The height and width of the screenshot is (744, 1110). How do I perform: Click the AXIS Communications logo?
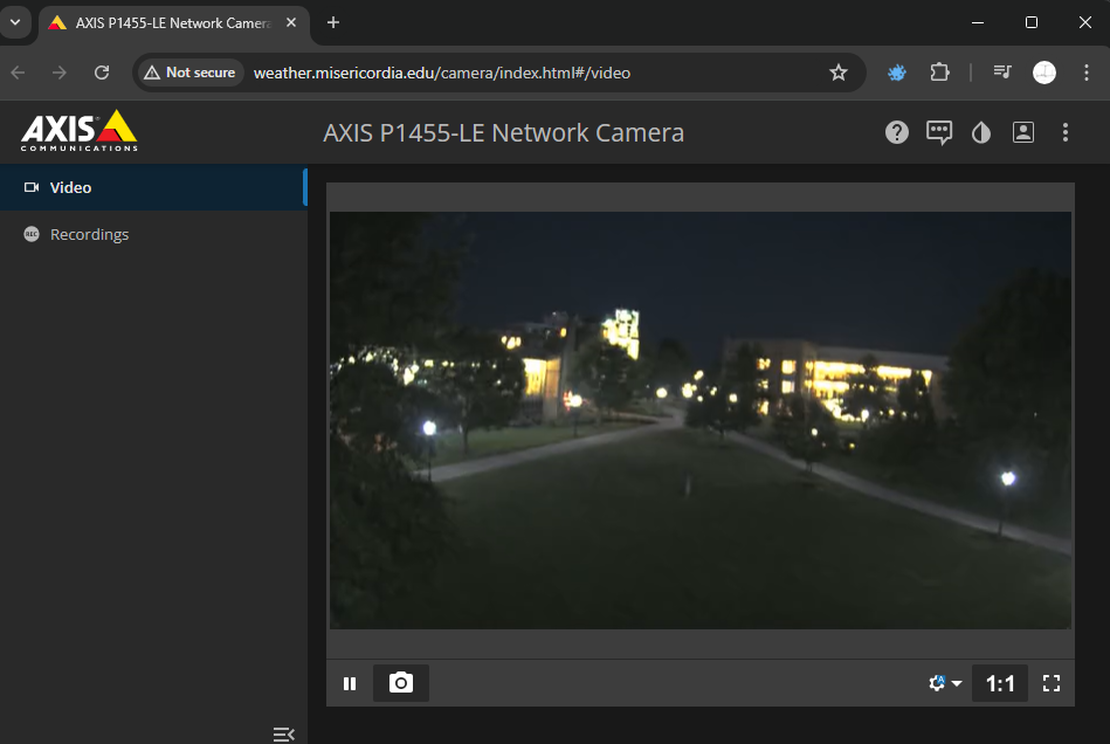[78, 131]
